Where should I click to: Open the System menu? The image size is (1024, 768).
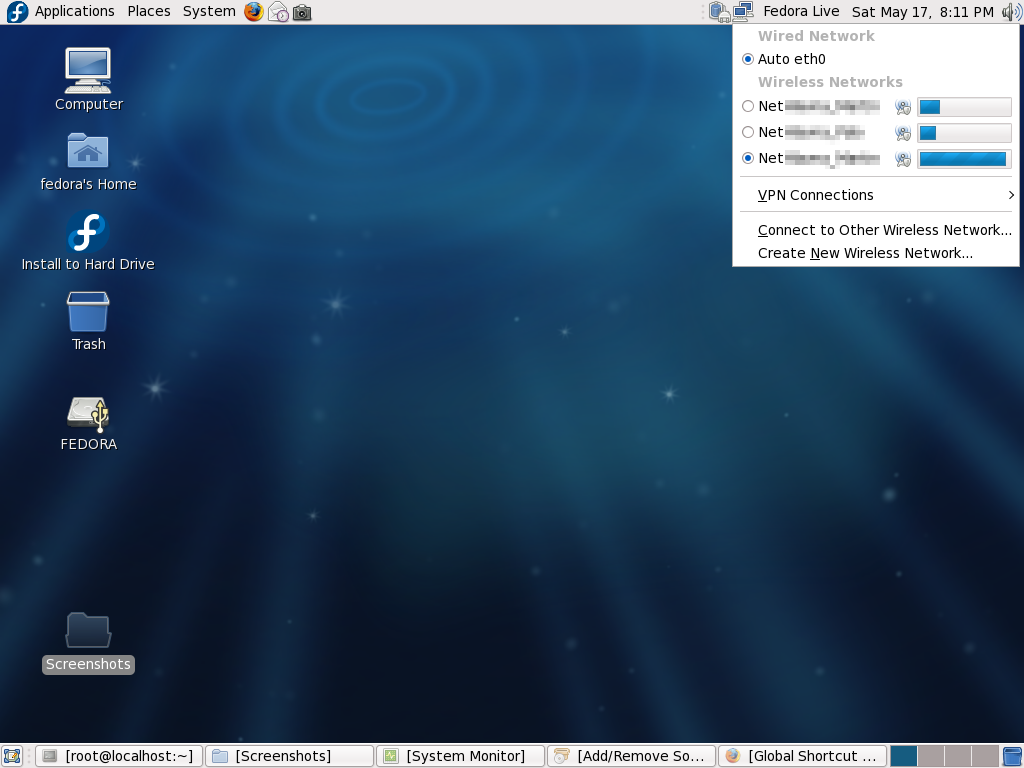tap(209, 11)
